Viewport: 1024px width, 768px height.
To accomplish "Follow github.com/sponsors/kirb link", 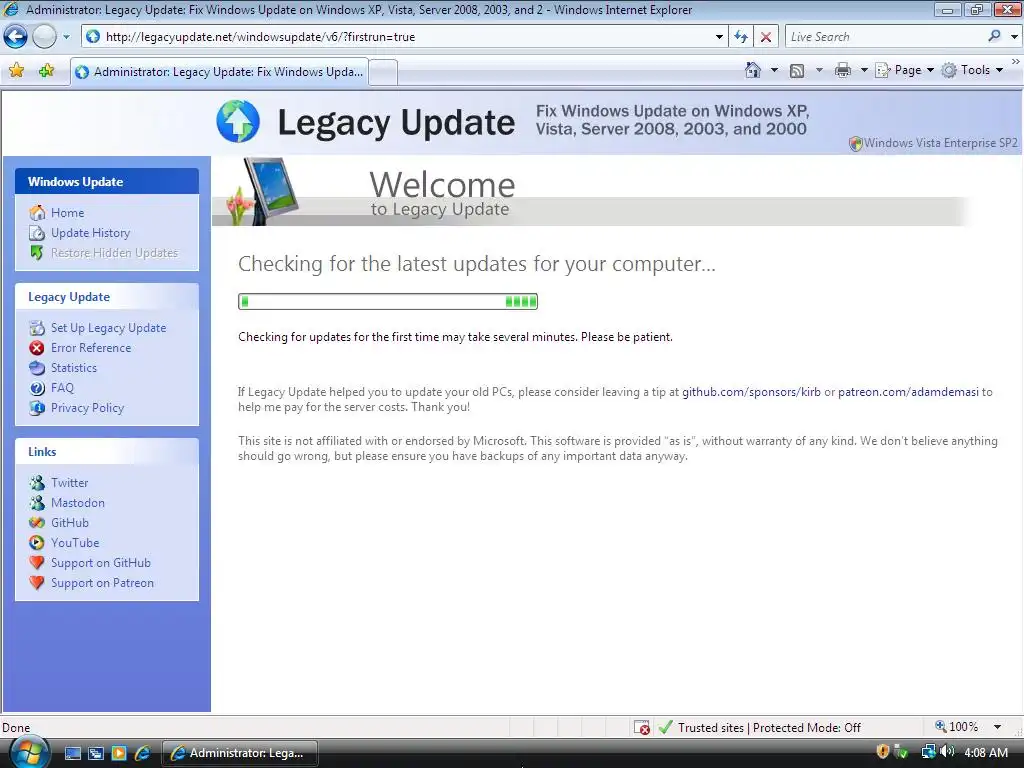I will [751, 392].
